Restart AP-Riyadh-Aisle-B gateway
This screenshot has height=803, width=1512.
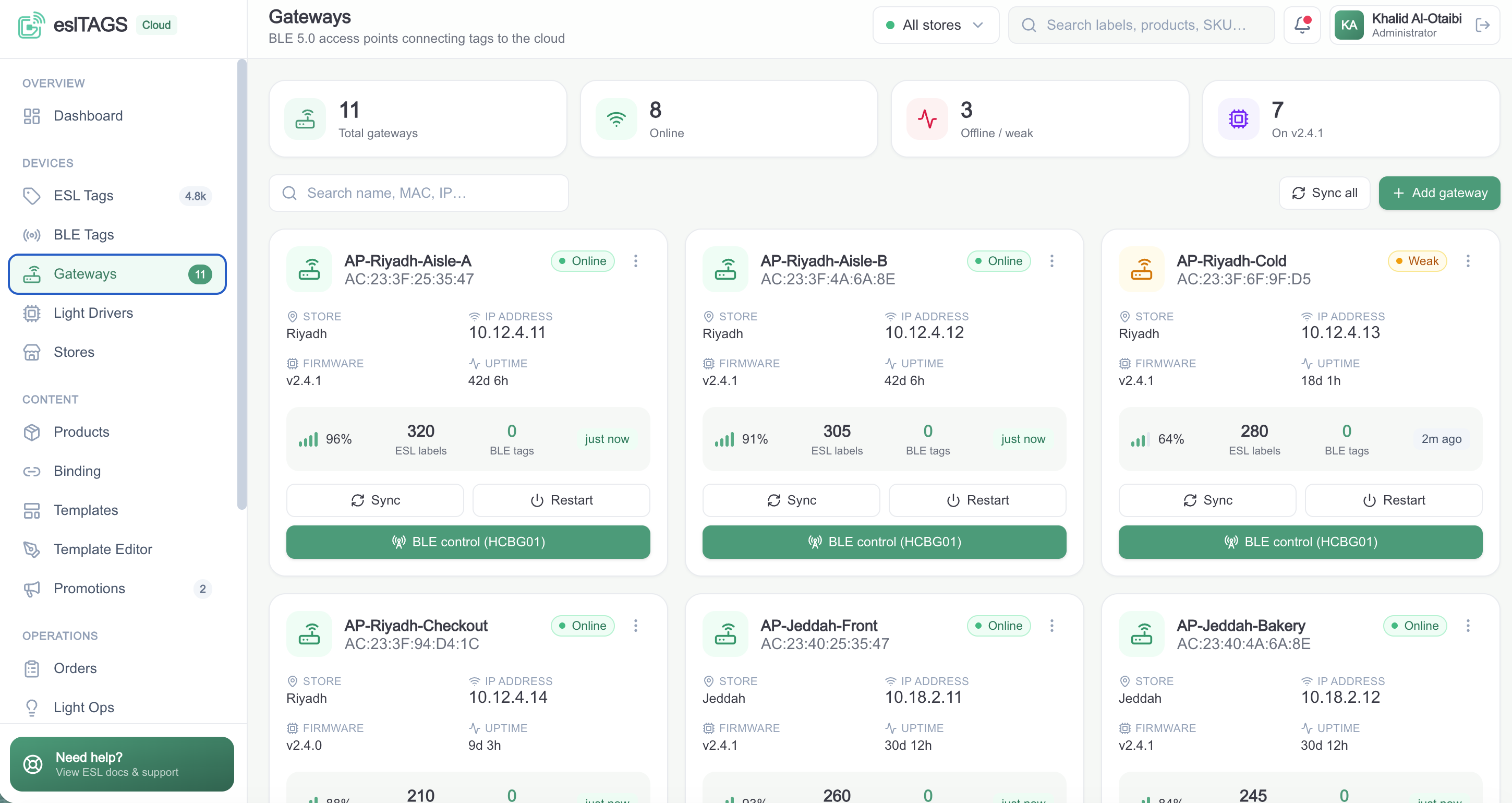coord(977,500)
